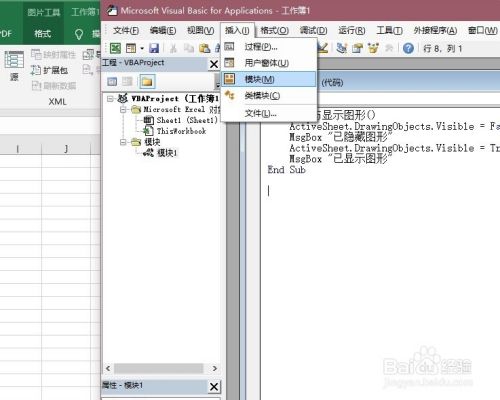Toggle Folders view in project panel

pos(147,81)
